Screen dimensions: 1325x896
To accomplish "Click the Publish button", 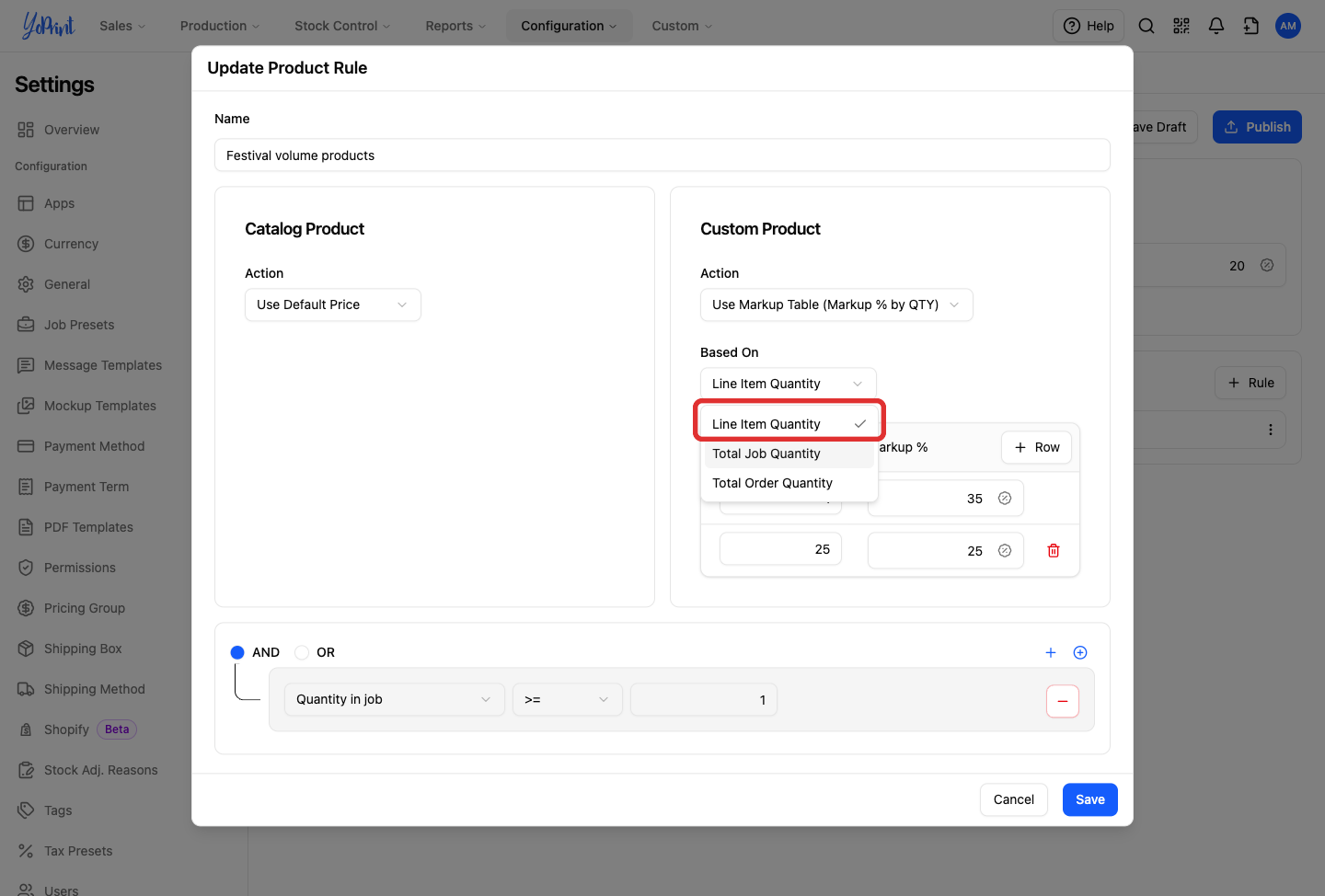I will tap(1257, 127).
